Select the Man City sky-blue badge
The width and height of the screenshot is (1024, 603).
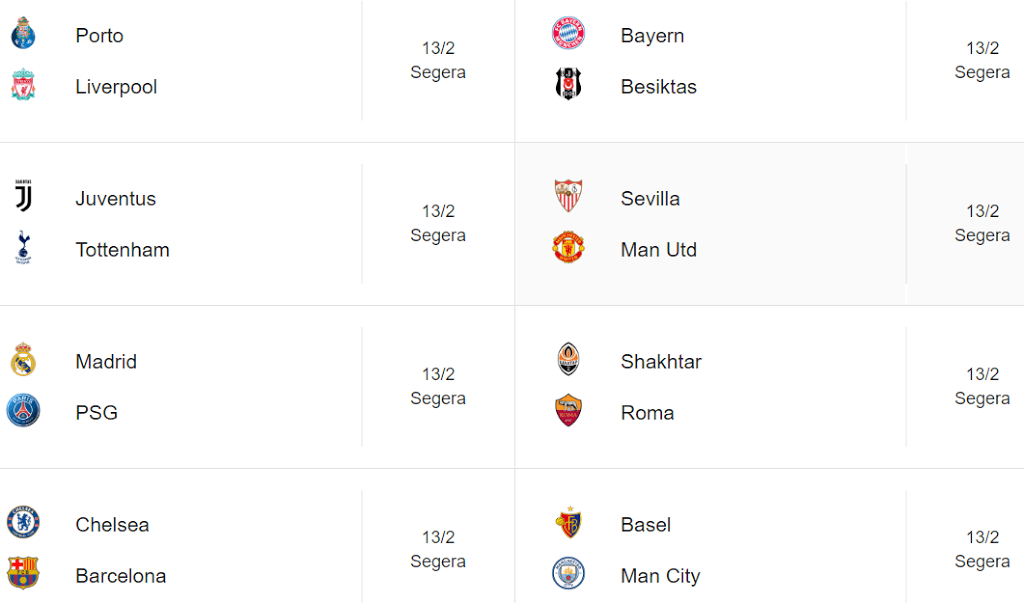tap(567, 575)
